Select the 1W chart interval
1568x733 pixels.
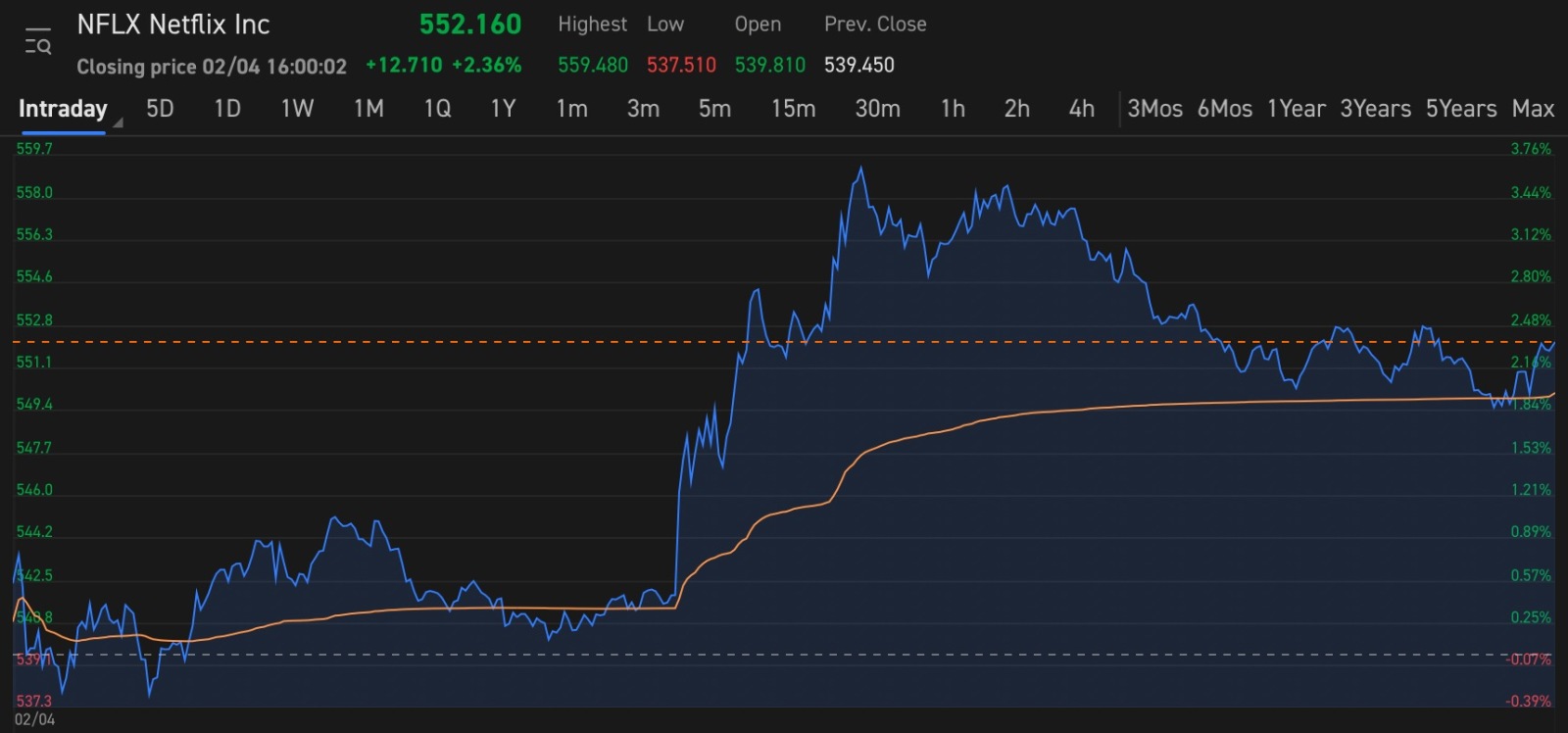(x=297, y=109)
